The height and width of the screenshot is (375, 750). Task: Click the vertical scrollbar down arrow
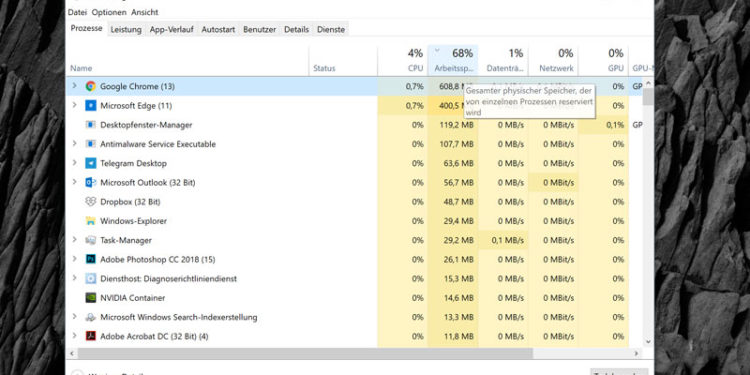pyautogui.click(x=648, y=342)
